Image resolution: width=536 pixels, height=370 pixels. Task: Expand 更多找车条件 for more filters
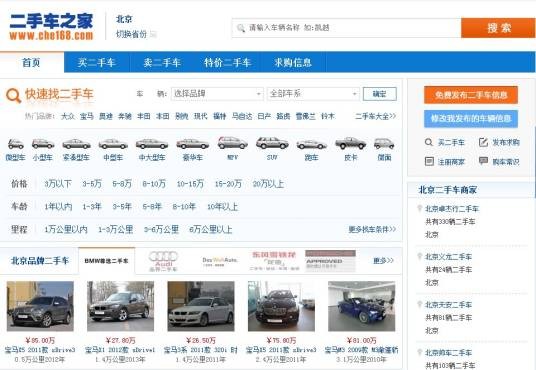372,229
